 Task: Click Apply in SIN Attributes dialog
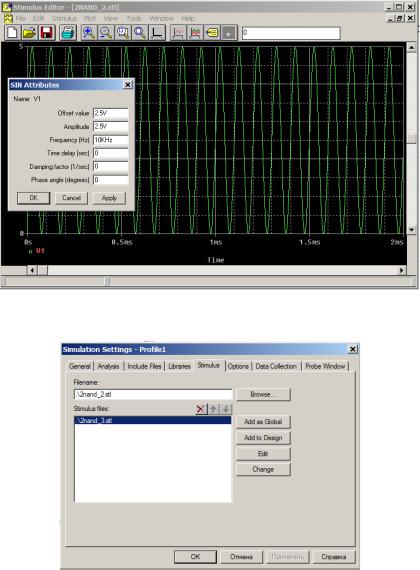(x=109, y=198)
